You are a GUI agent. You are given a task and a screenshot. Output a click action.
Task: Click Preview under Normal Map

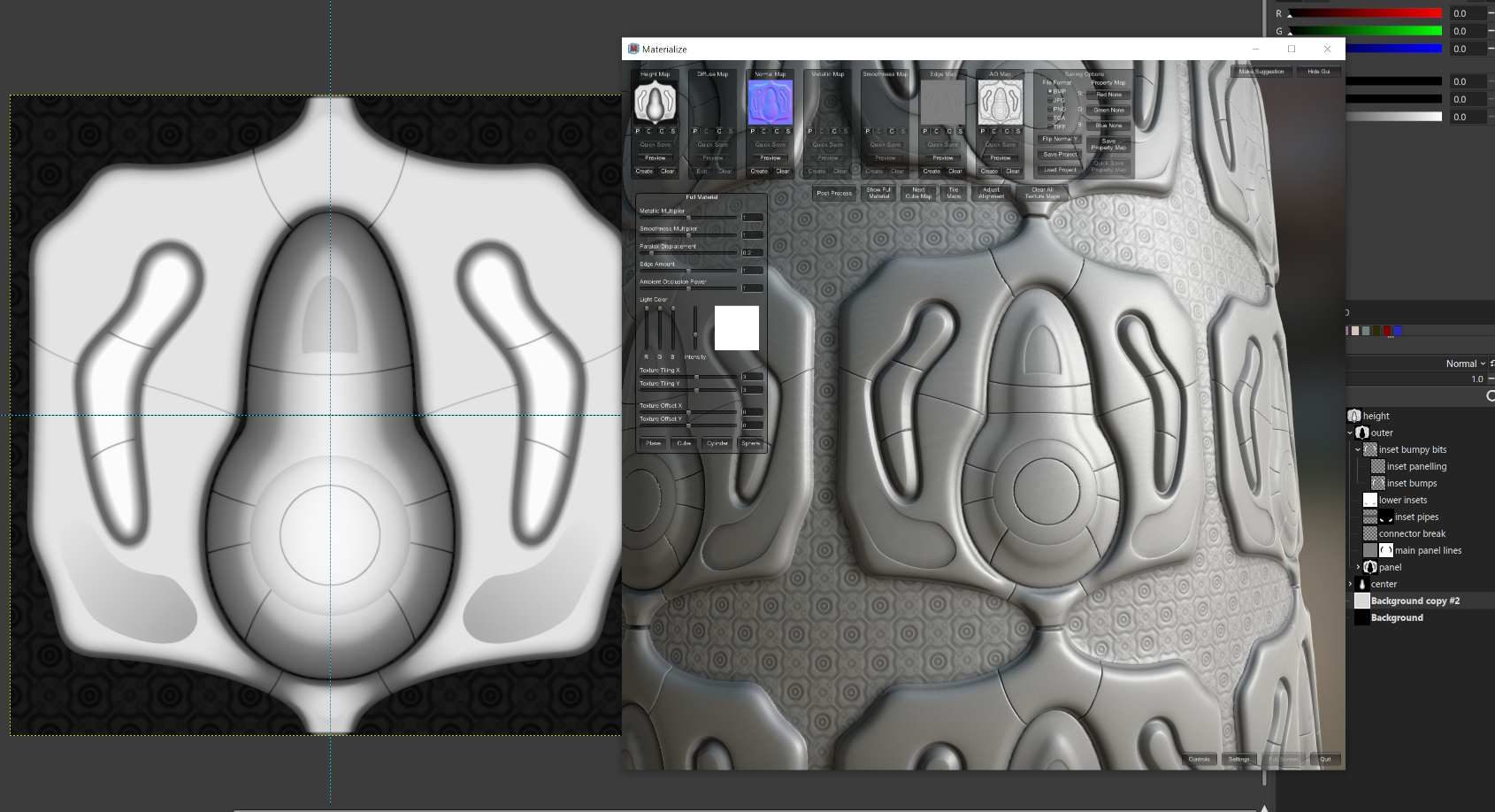(770, 158)
